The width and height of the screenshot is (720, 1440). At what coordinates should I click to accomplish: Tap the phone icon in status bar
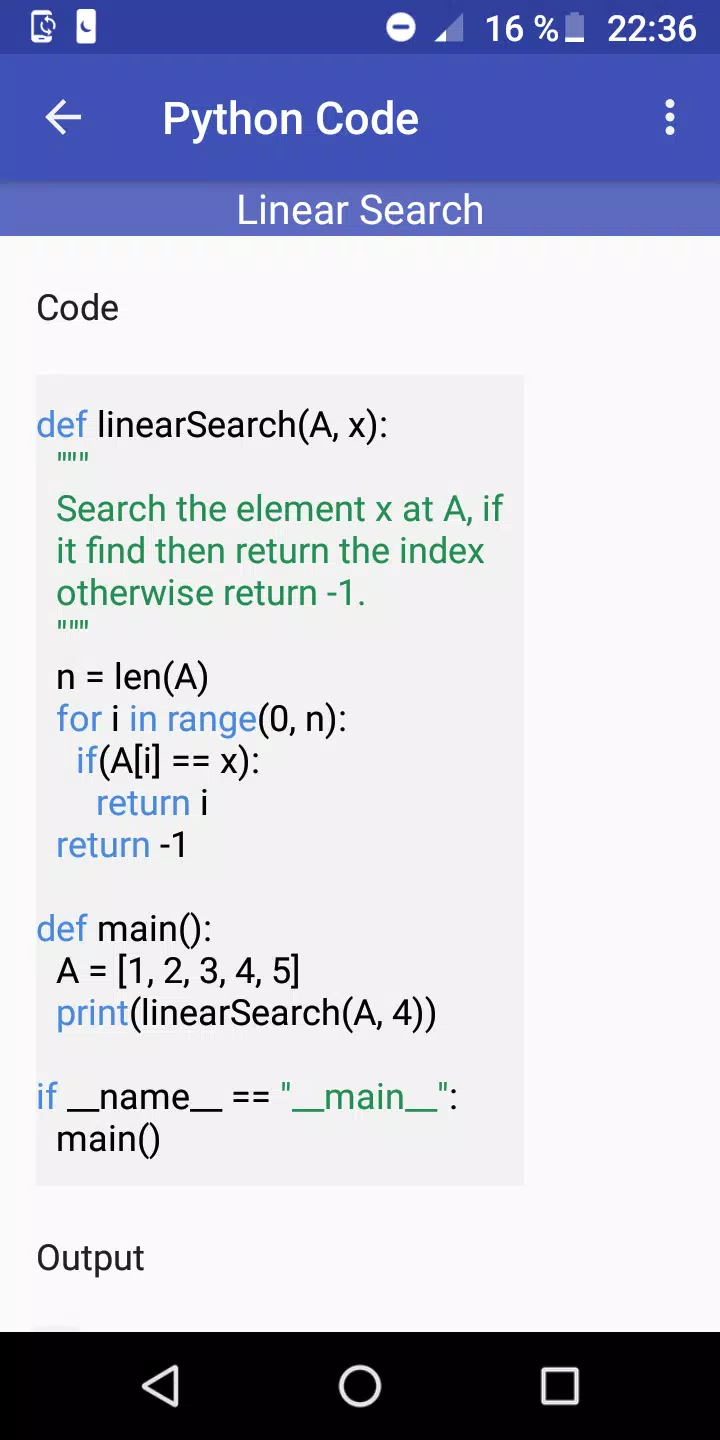coord(86,27)
